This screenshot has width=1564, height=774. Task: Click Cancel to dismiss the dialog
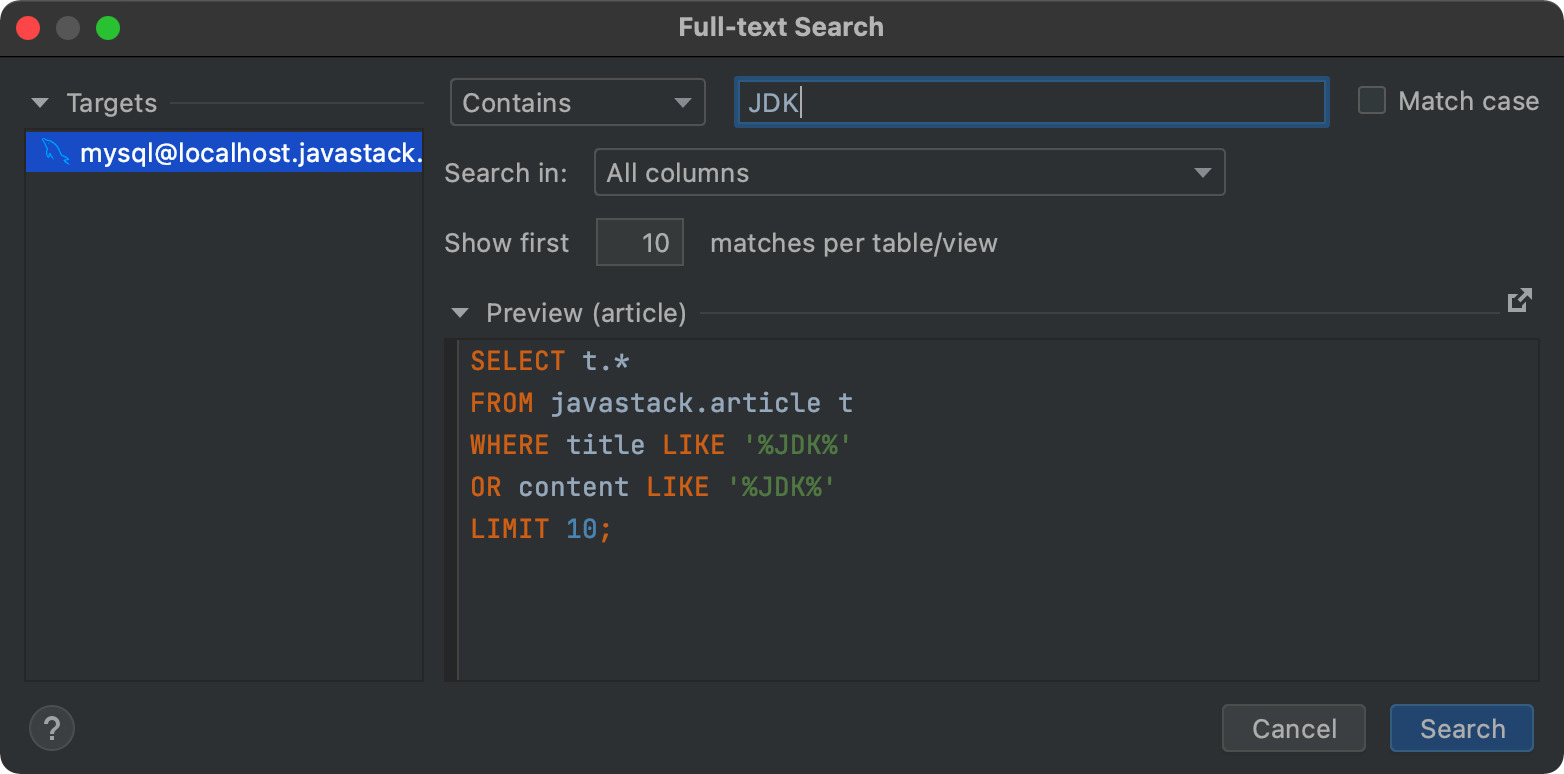pyautogui.click(x=1294, y=728)
